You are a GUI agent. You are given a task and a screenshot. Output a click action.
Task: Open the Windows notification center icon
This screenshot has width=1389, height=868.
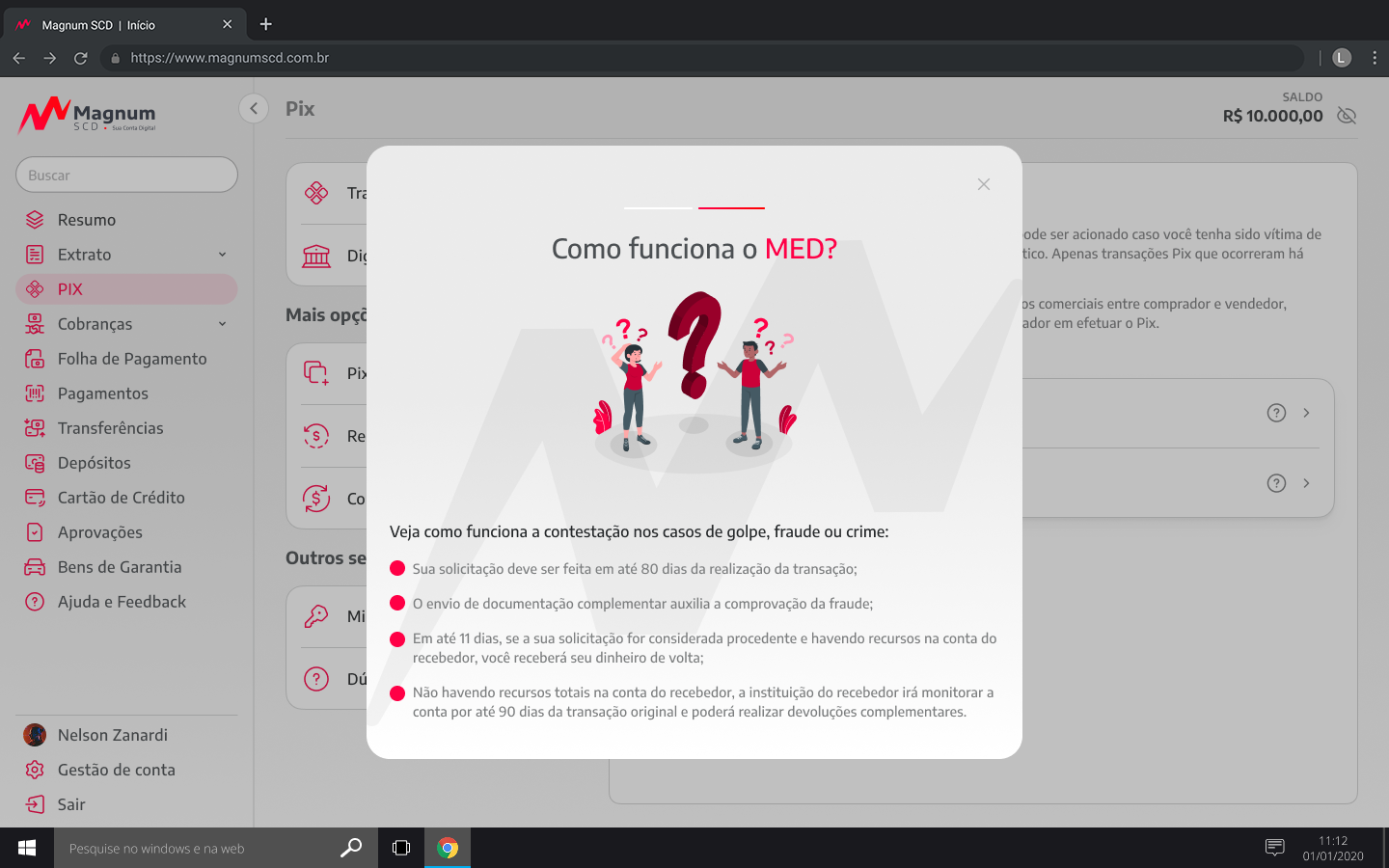tap(1274, 848)
